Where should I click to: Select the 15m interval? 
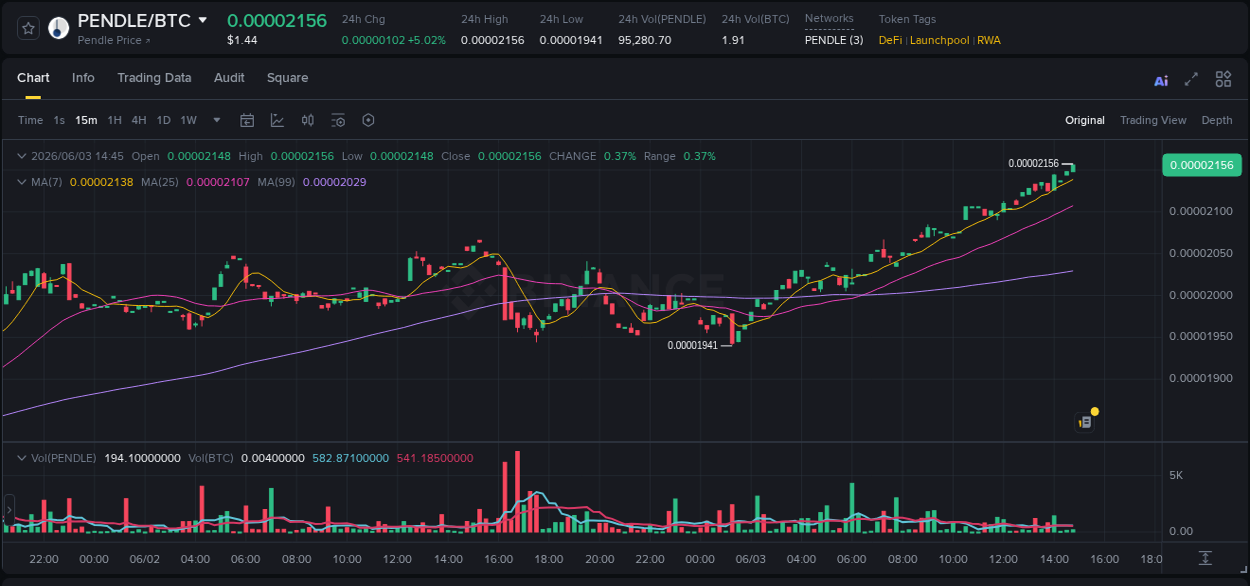(86, 120)
